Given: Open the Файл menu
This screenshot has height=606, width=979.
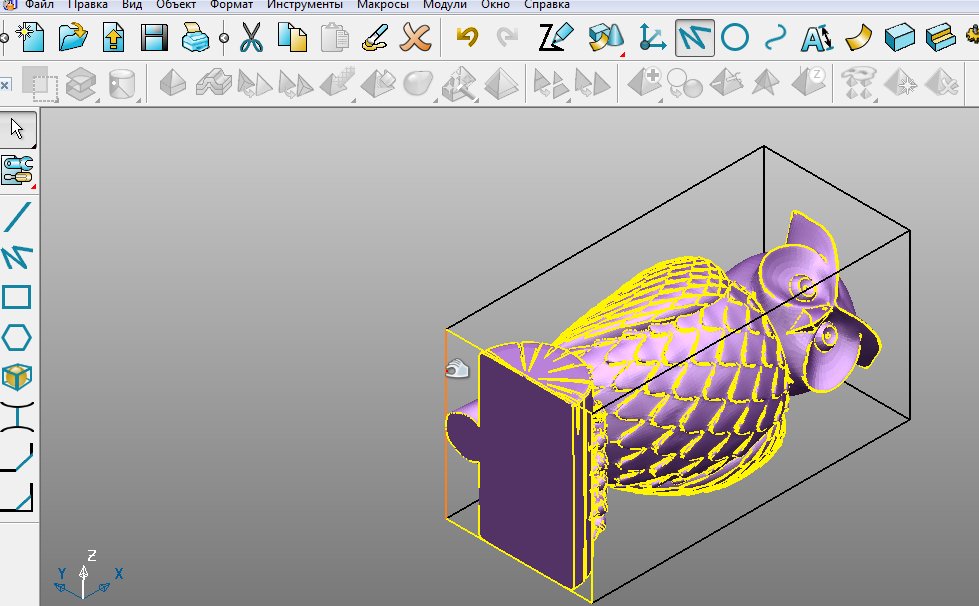Looking at the screenshot, I should coord(39,4).
